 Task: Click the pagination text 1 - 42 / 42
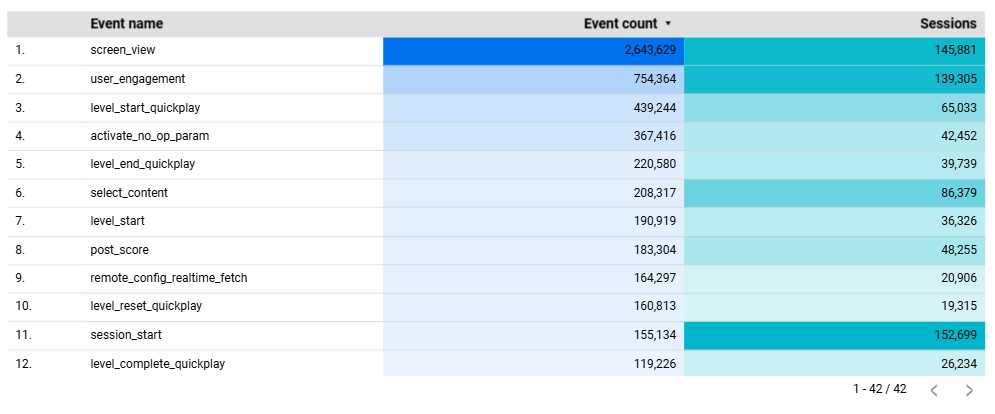click(878, 389)
